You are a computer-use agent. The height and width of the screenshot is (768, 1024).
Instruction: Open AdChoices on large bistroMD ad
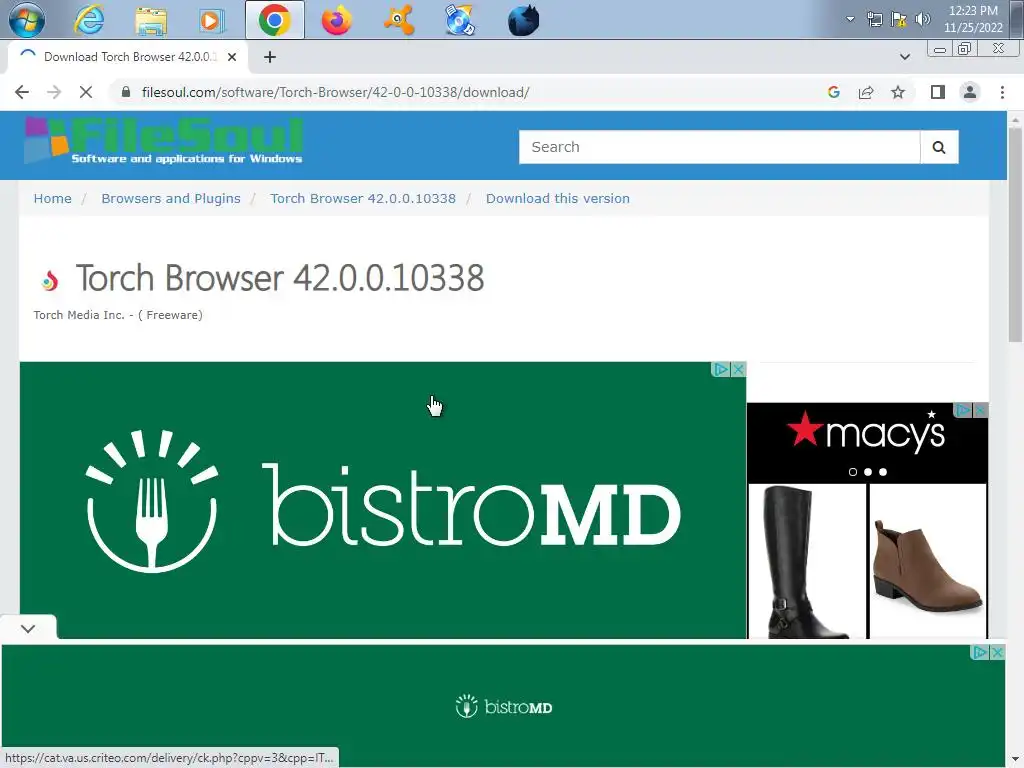pos(721,370)
